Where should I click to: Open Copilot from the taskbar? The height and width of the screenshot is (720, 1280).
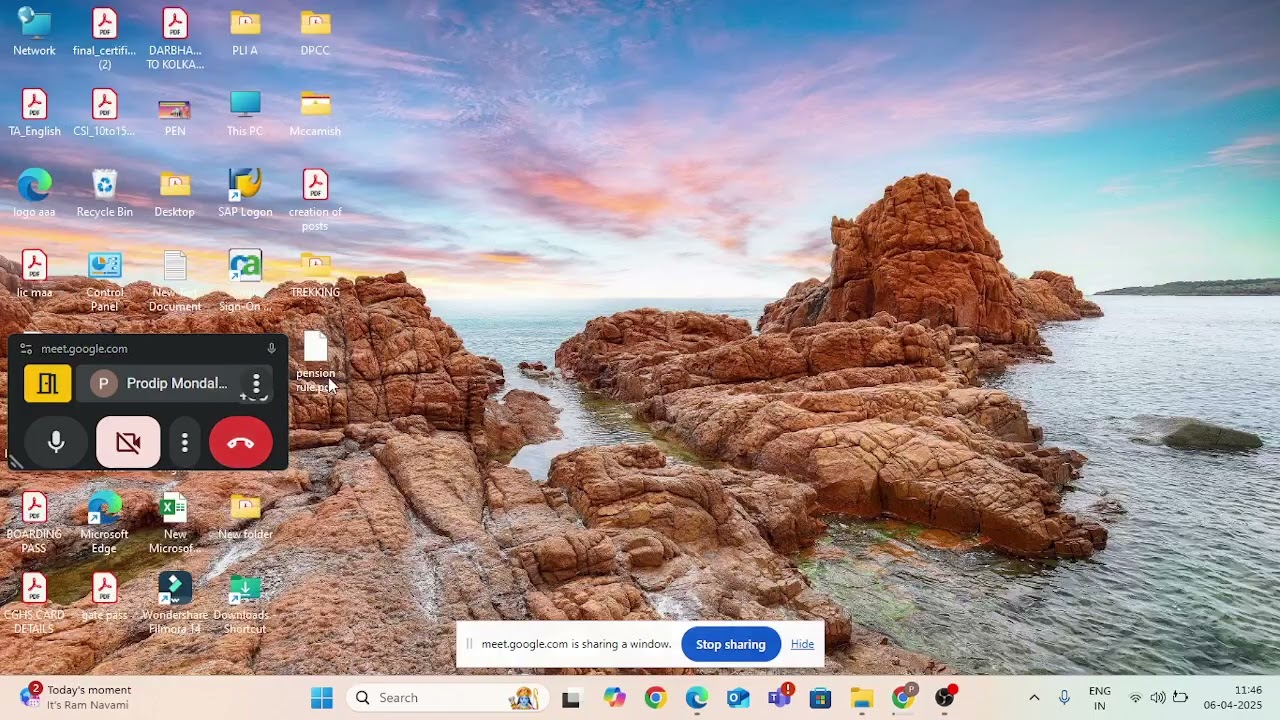[614, 698]
